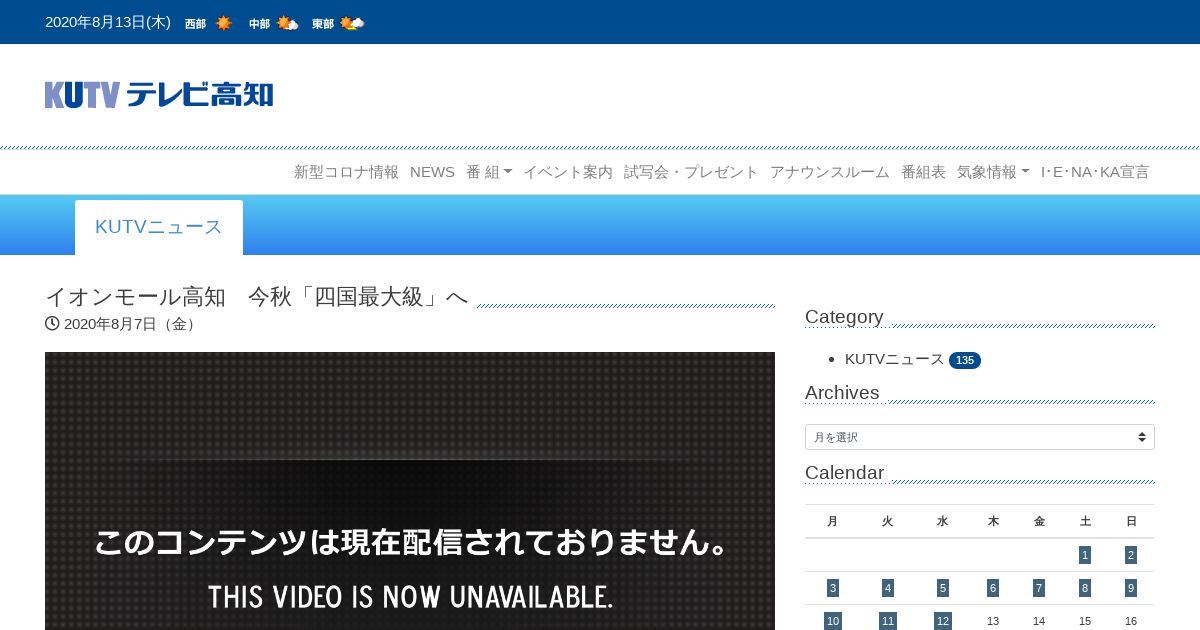
Task: Click the header date 2020年8月13日(木)
Action: [108, 22]
